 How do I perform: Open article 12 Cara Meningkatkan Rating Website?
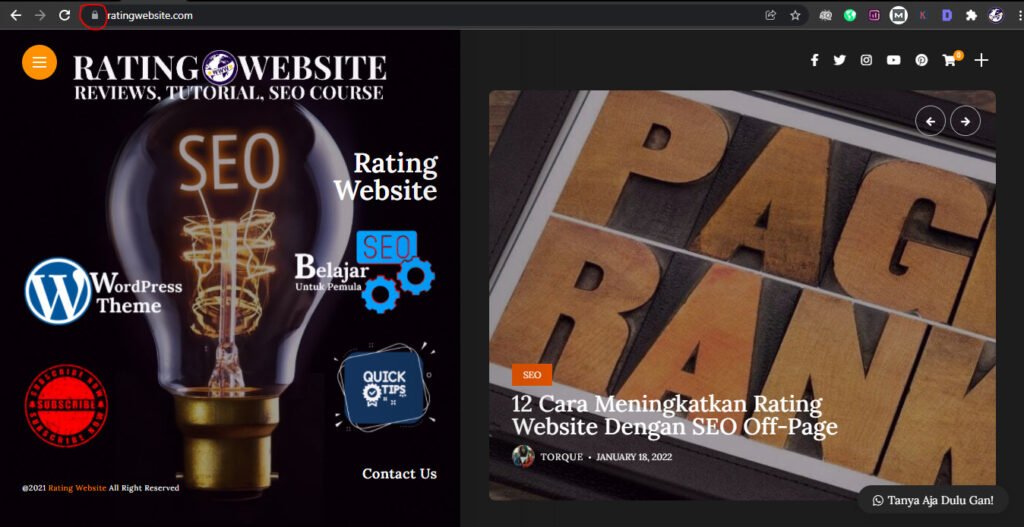coord(675,415)
